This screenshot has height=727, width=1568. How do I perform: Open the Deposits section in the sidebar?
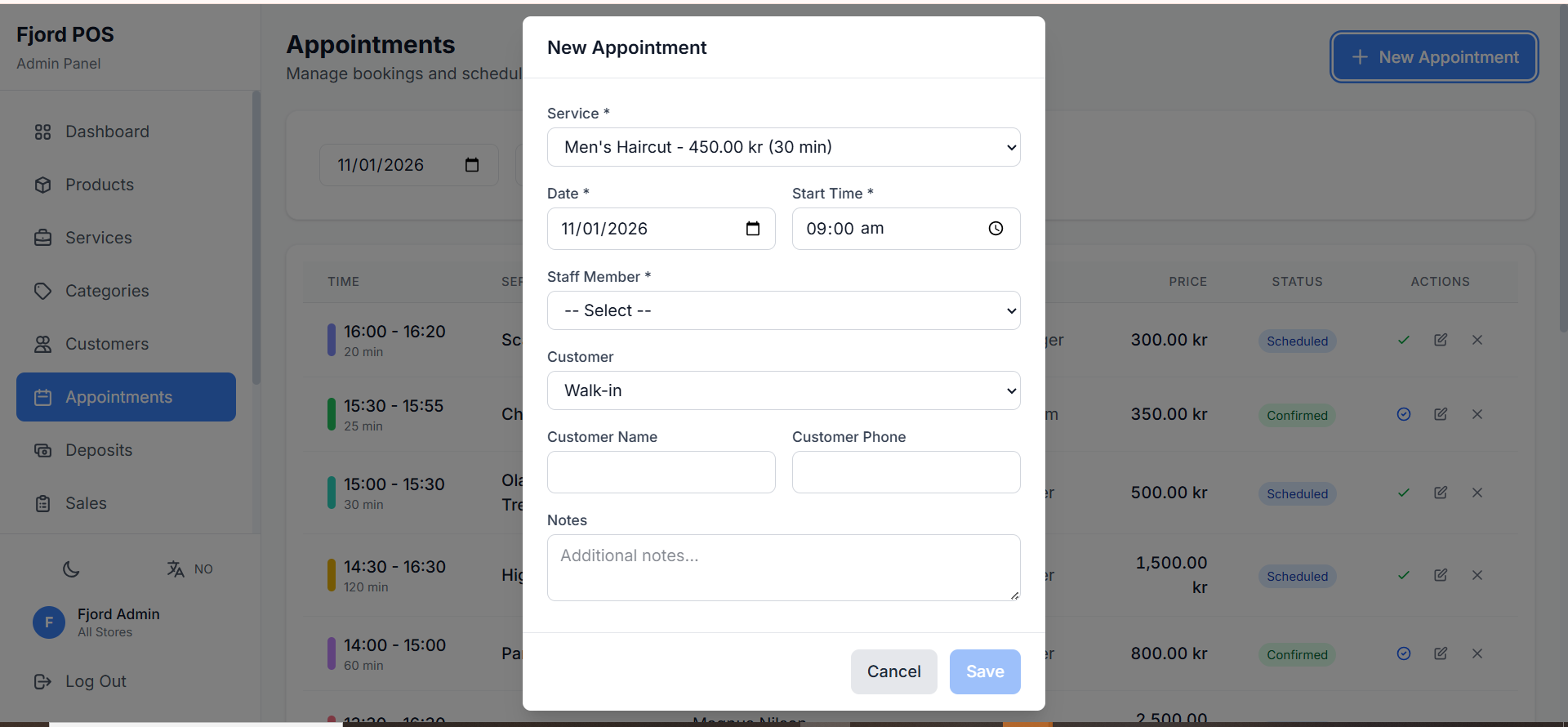pyautogui.click(x=99, y=450)
